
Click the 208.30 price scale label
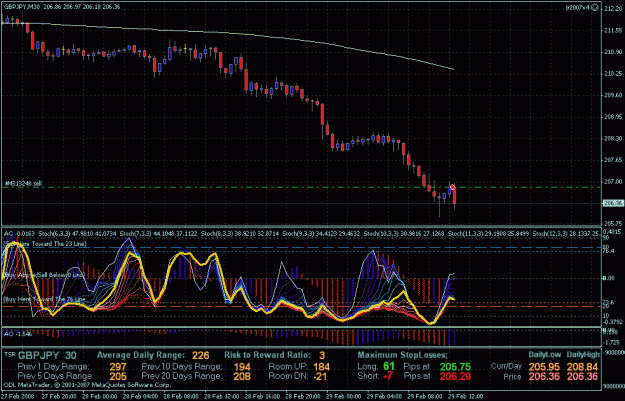[x=613, y=138]
